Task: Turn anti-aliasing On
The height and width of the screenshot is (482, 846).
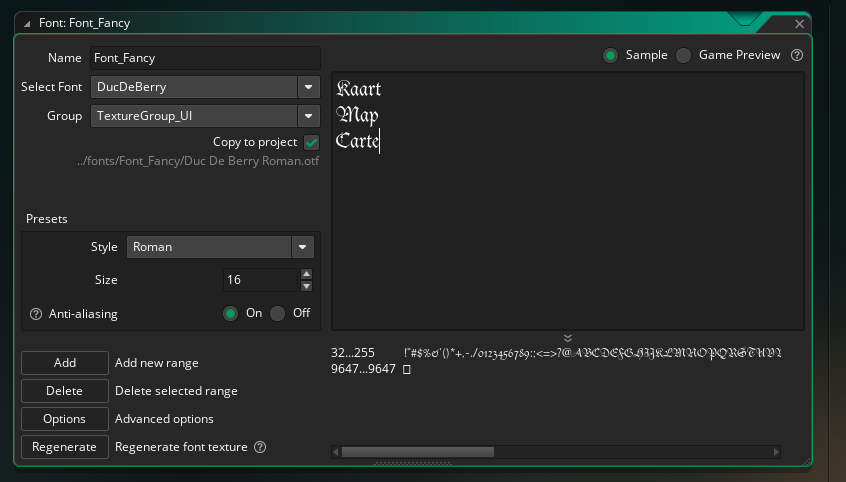Action: pyautogui.click(x=230, y=314)
